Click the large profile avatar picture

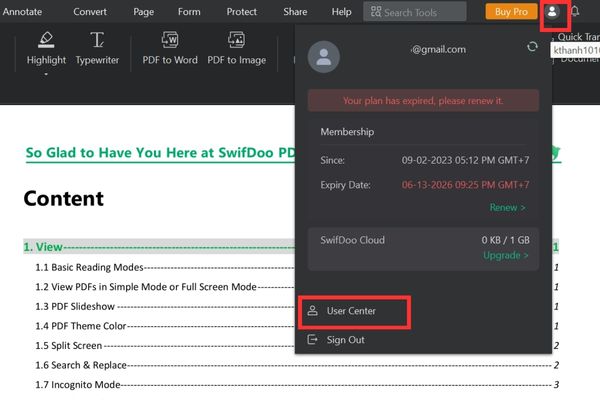pyautogui.click(x=324, y=57)
